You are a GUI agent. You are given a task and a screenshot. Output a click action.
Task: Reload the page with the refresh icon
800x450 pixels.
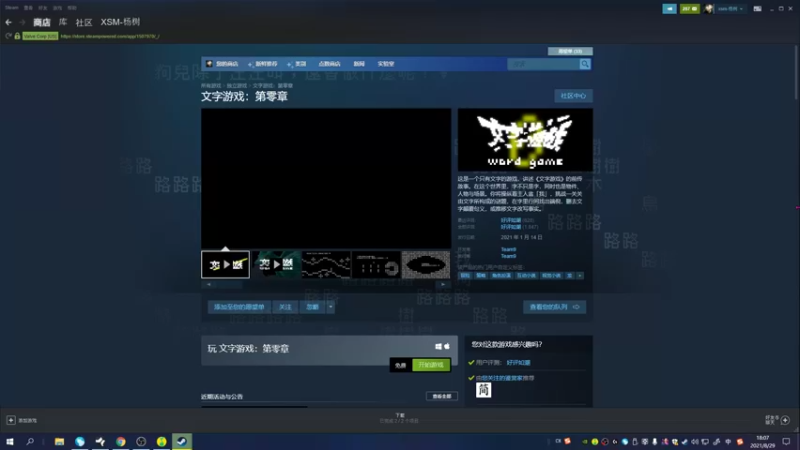tap(8, 36)
